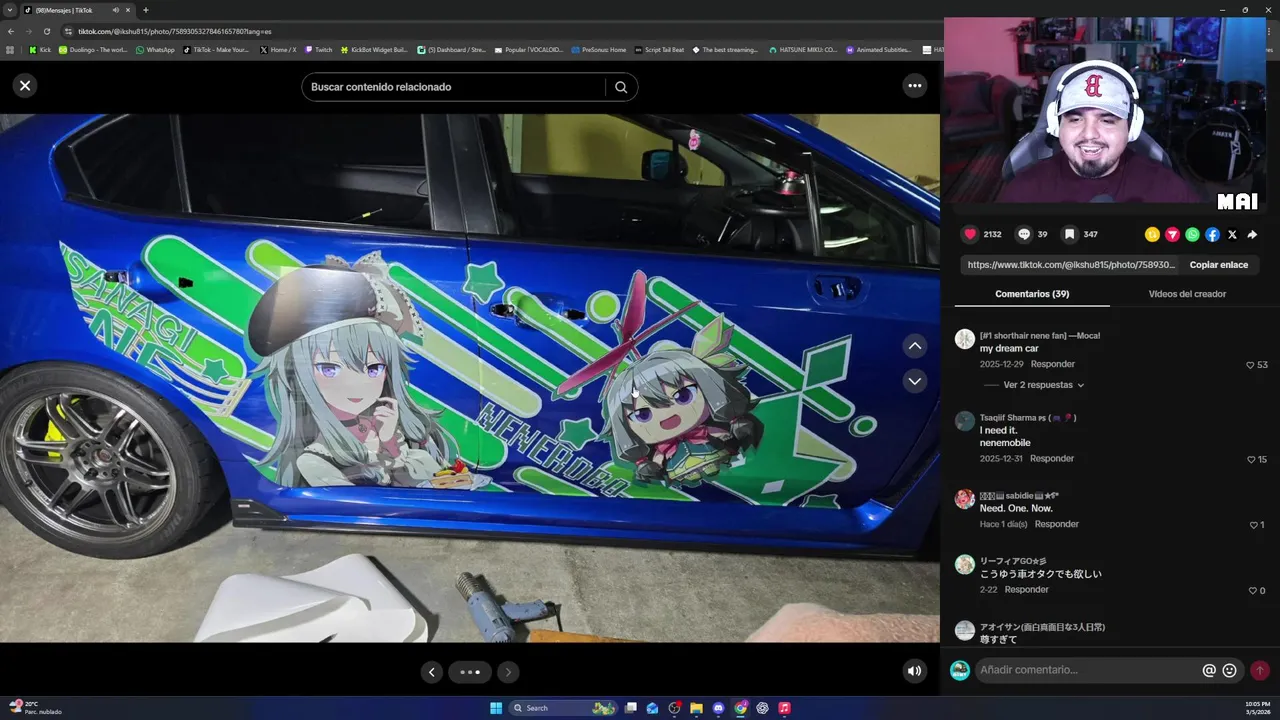Close the photo viewer with the X
The width and height of the screenshot is (1280, 720).
25,86
